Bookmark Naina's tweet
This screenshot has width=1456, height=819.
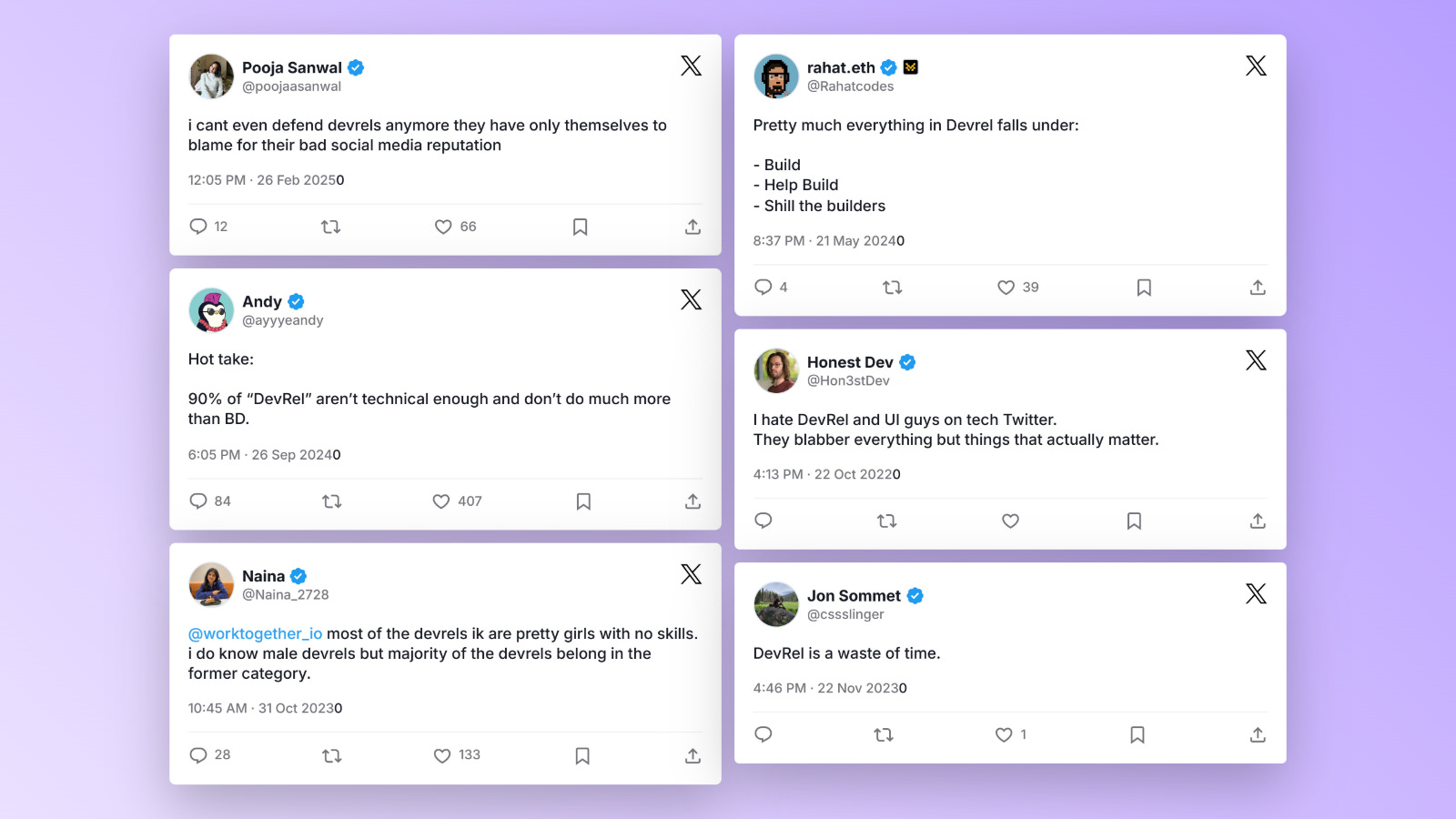(582, 755)
